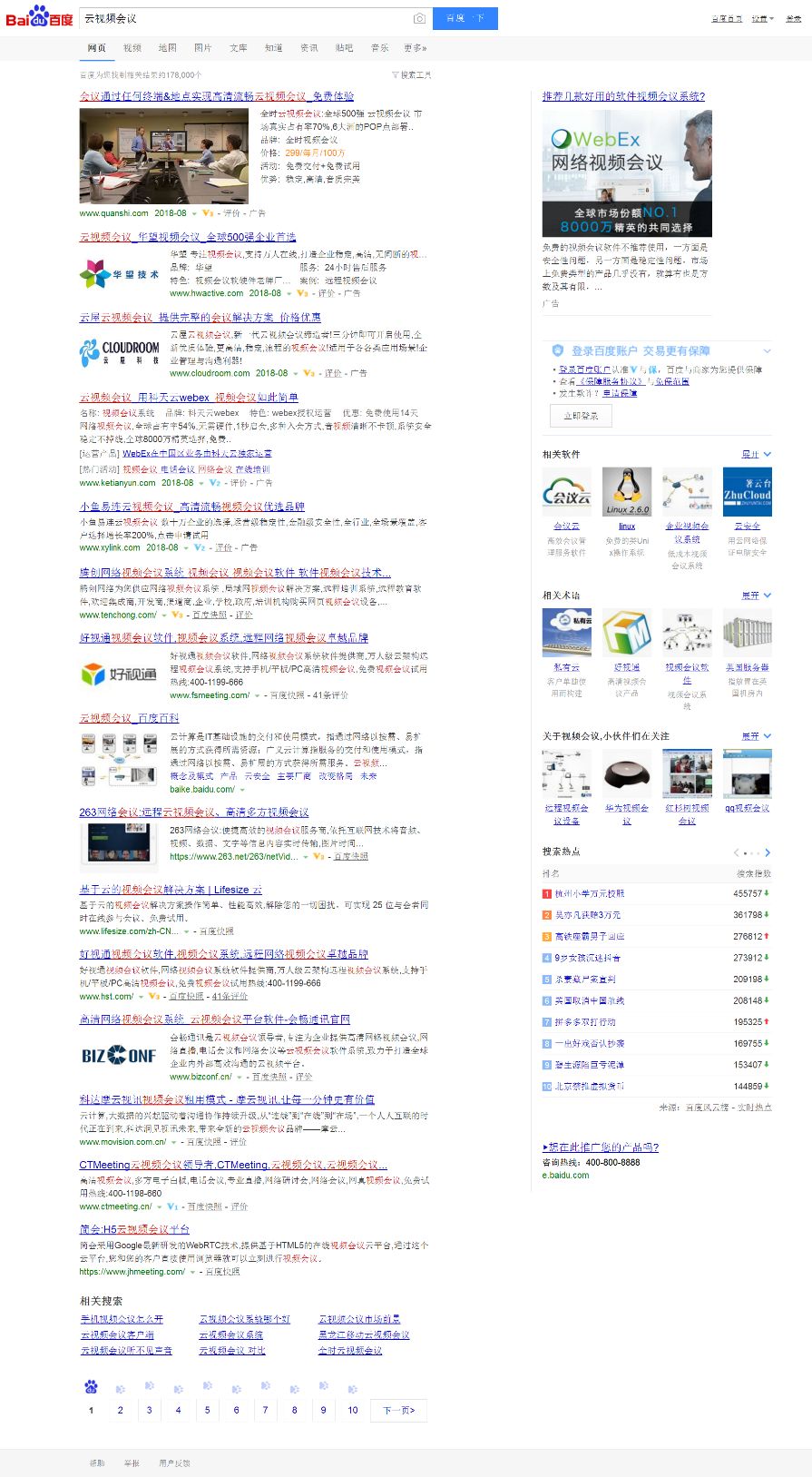Click the 立即登录 button
Screen dimensions: 812x1477
581,415
